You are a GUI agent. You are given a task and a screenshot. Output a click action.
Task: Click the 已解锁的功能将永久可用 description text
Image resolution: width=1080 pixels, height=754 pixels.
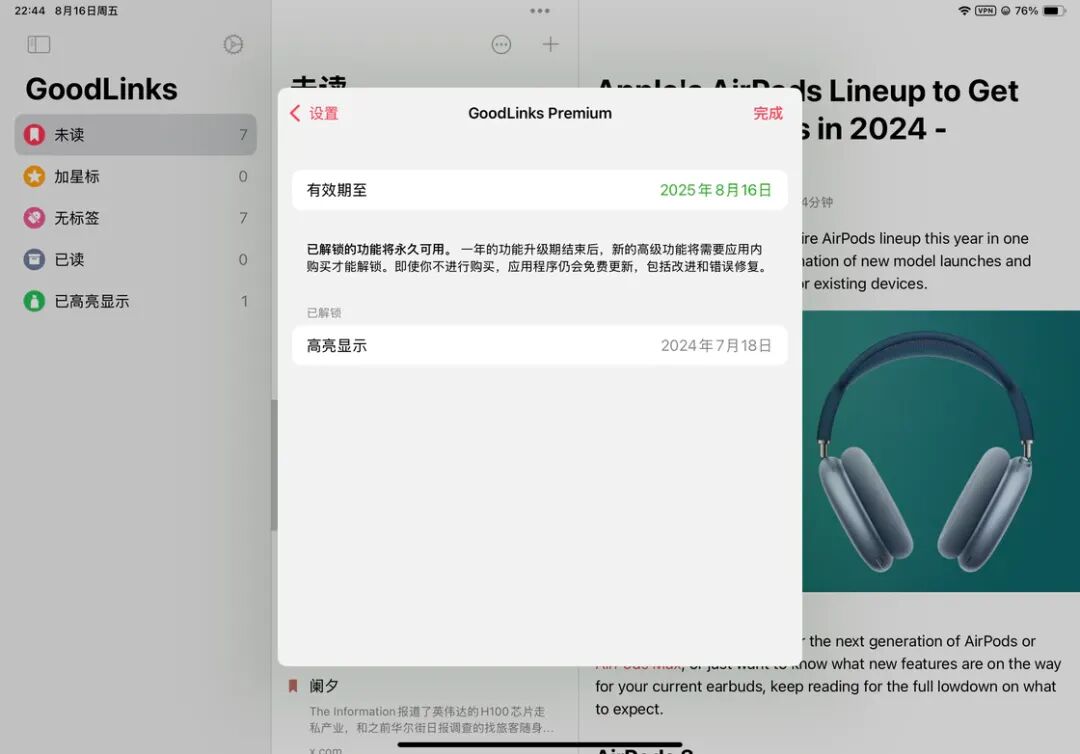pos(537,258)
